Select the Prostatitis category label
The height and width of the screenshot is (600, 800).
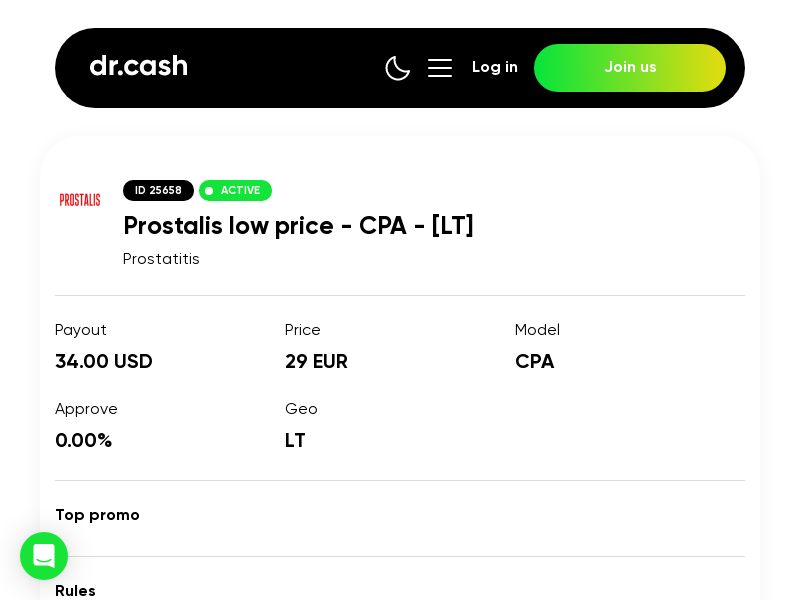(161, 259)
